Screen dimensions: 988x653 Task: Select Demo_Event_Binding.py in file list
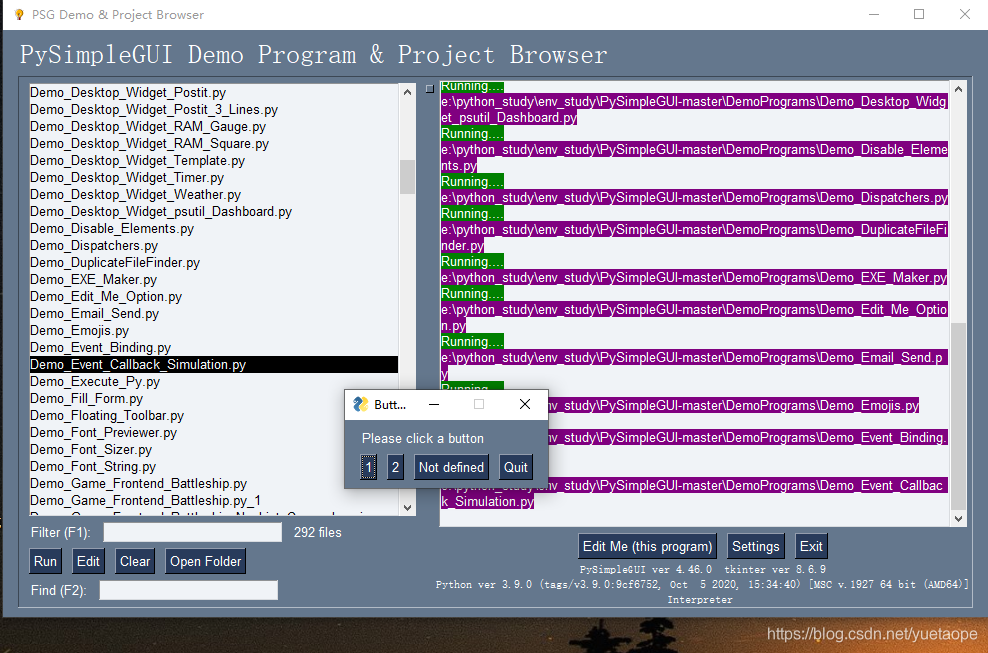pos(214,348)
